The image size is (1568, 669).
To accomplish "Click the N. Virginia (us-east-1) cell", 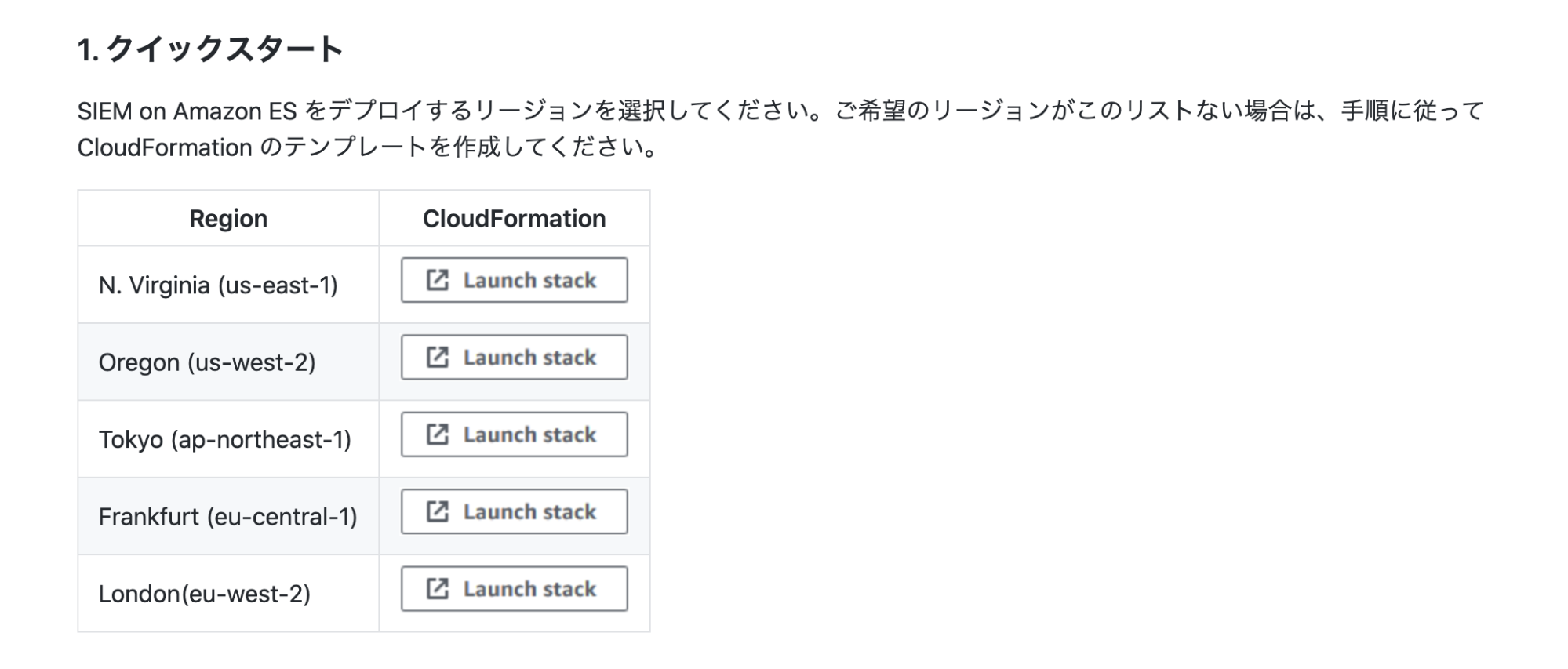I will pos(228,285).
